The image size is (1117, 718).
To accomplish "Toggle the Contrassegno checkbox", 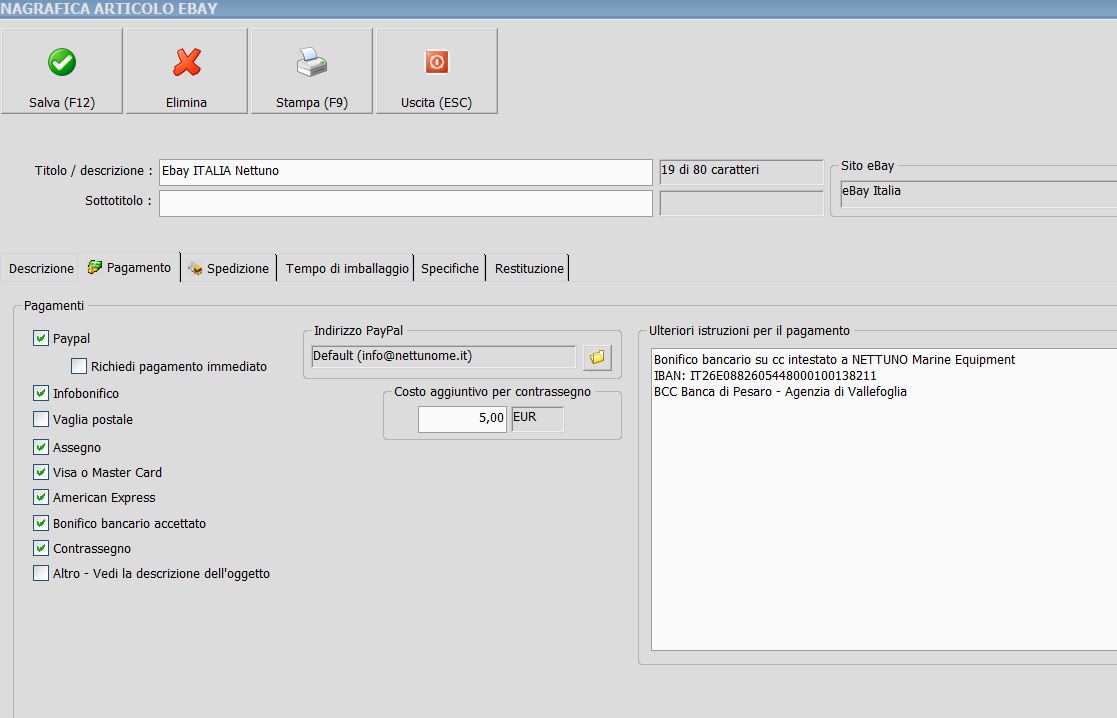I will (41, 548).
